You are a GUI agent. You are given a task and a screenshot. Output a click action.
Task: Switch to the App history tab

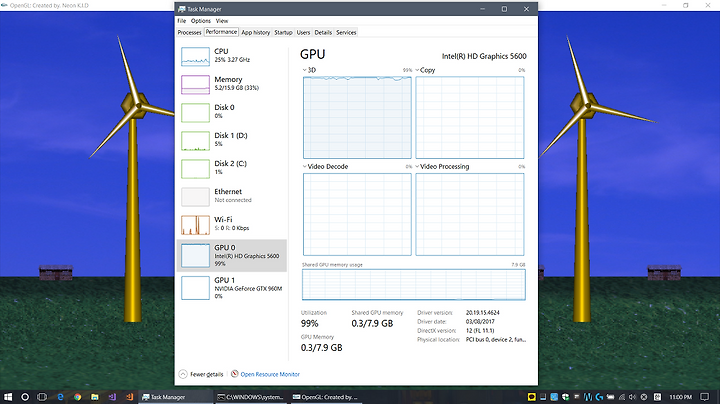tap(256, 33)
